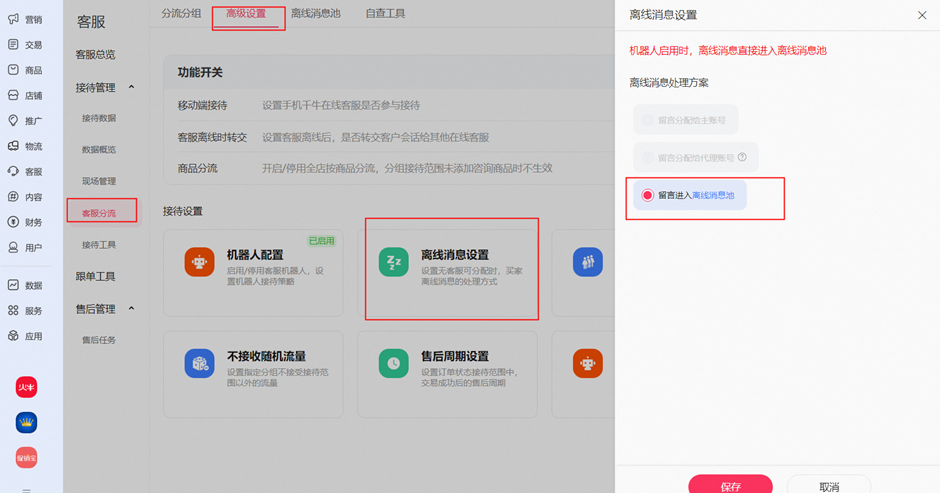Open 数据概览 submenu item
Image resolution: width=940 pixels, height=493 pixels.
[99, 149]
